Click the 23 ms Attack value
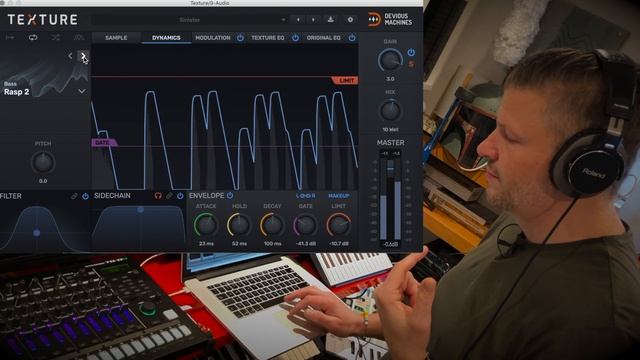 pyautogui.click(x=206, y=244)
